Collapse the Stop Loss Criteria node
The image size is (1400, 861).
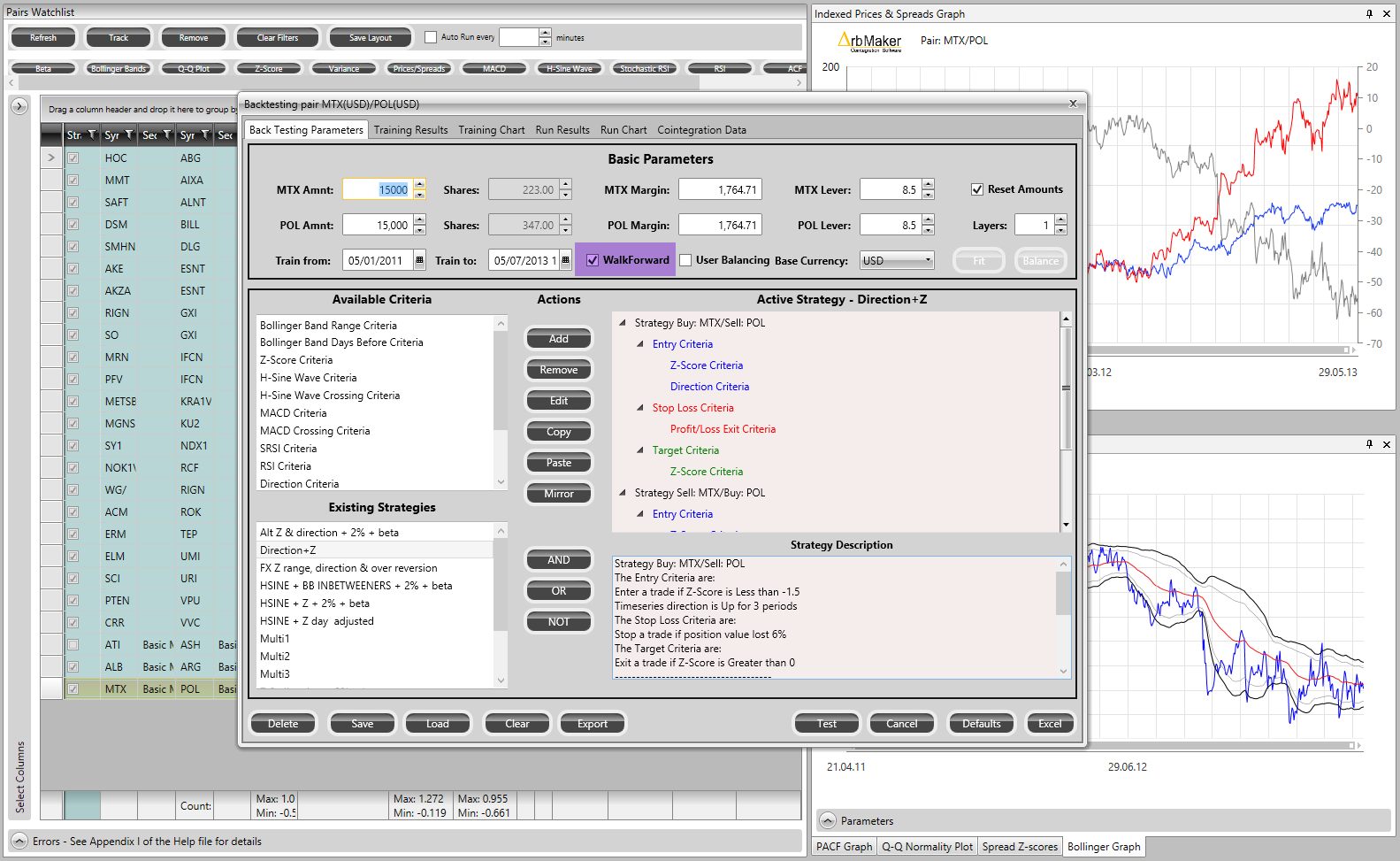(x=640, y=408)
